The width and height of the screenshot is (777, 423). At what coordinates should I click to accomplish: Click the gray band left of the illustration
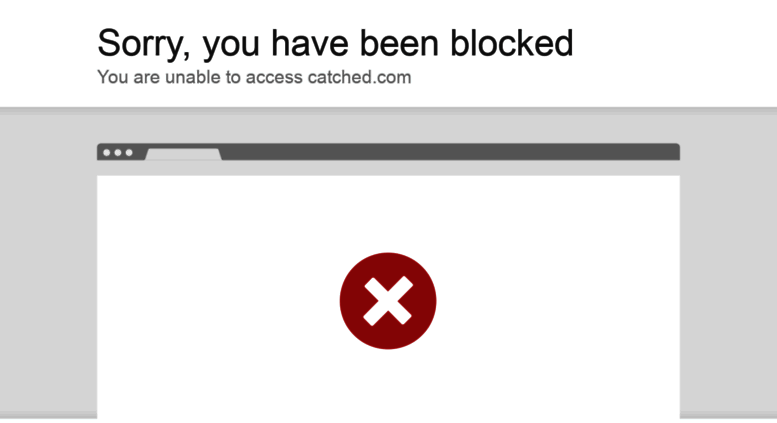48,263
